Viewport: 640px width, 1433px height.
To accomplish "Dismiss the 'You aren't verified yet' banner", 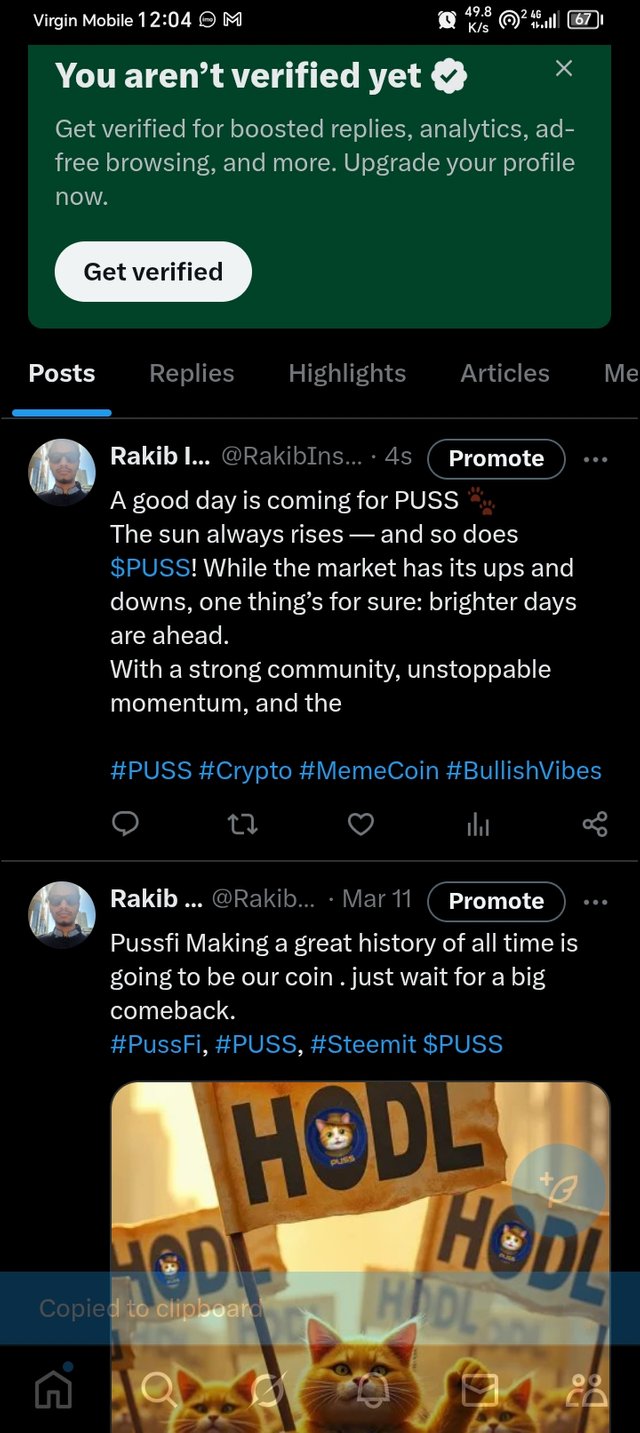I will click(564, 68).
